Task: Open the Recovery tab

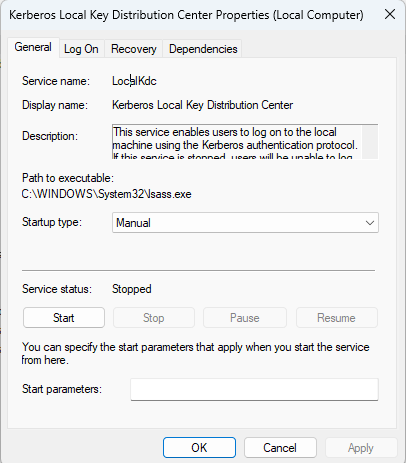Action: [x=134, y=49]
